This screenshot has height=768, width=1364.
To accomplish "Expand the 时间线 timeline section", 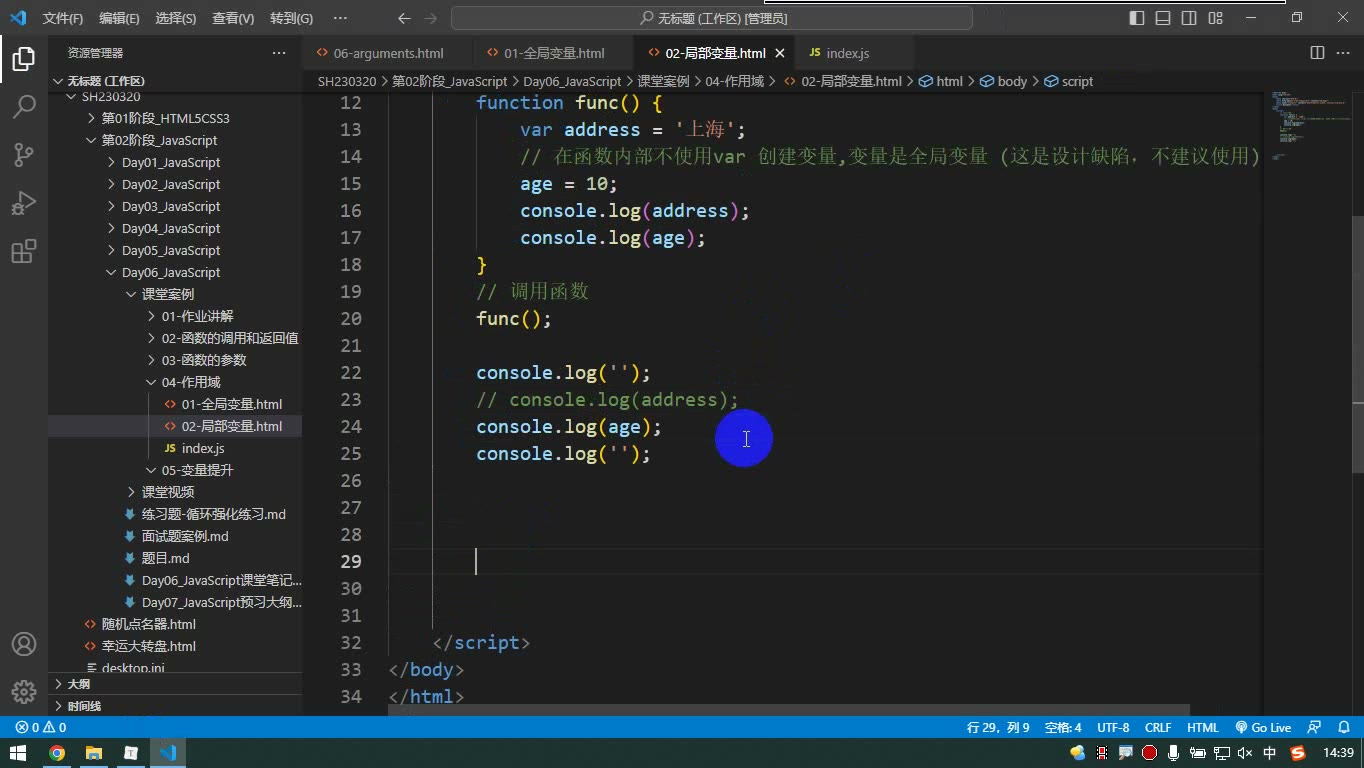I will (175, 706).
